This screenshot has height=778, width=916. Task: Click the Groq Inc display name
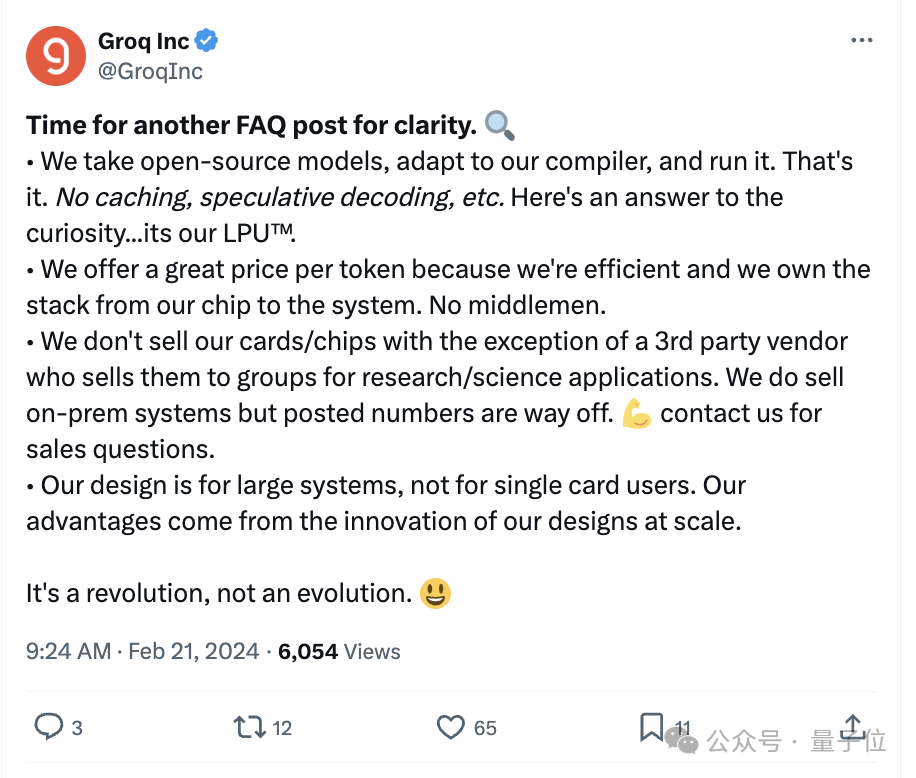click(143, 41)
